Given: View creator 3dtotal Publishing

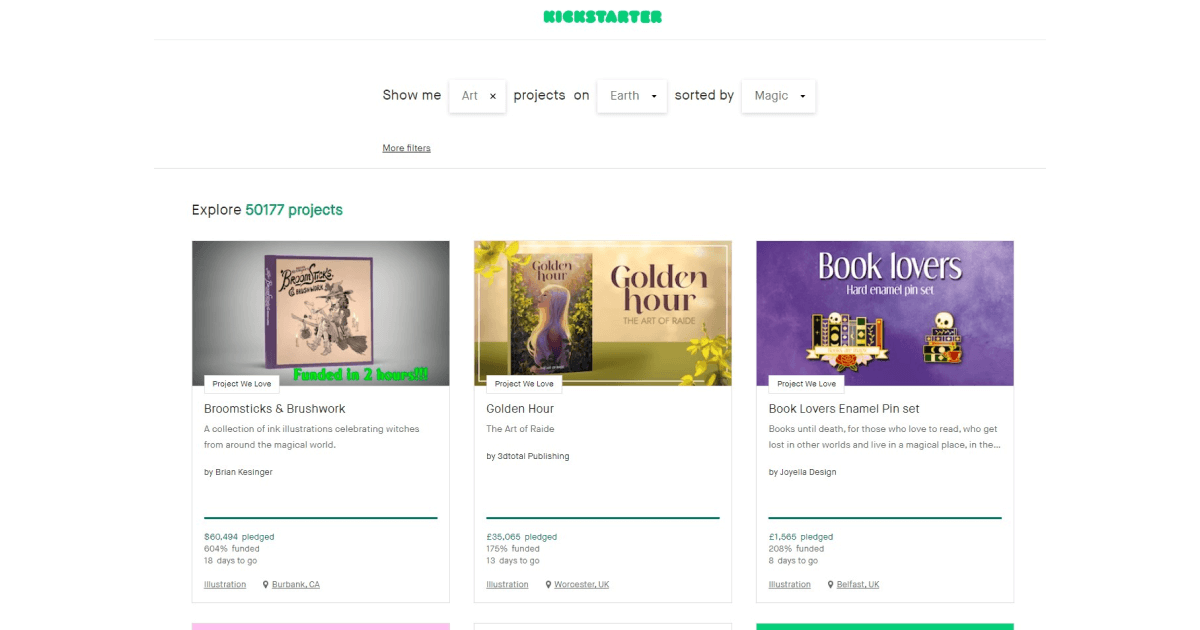Looking at the screenshot, I should click(x=528, y=456).
